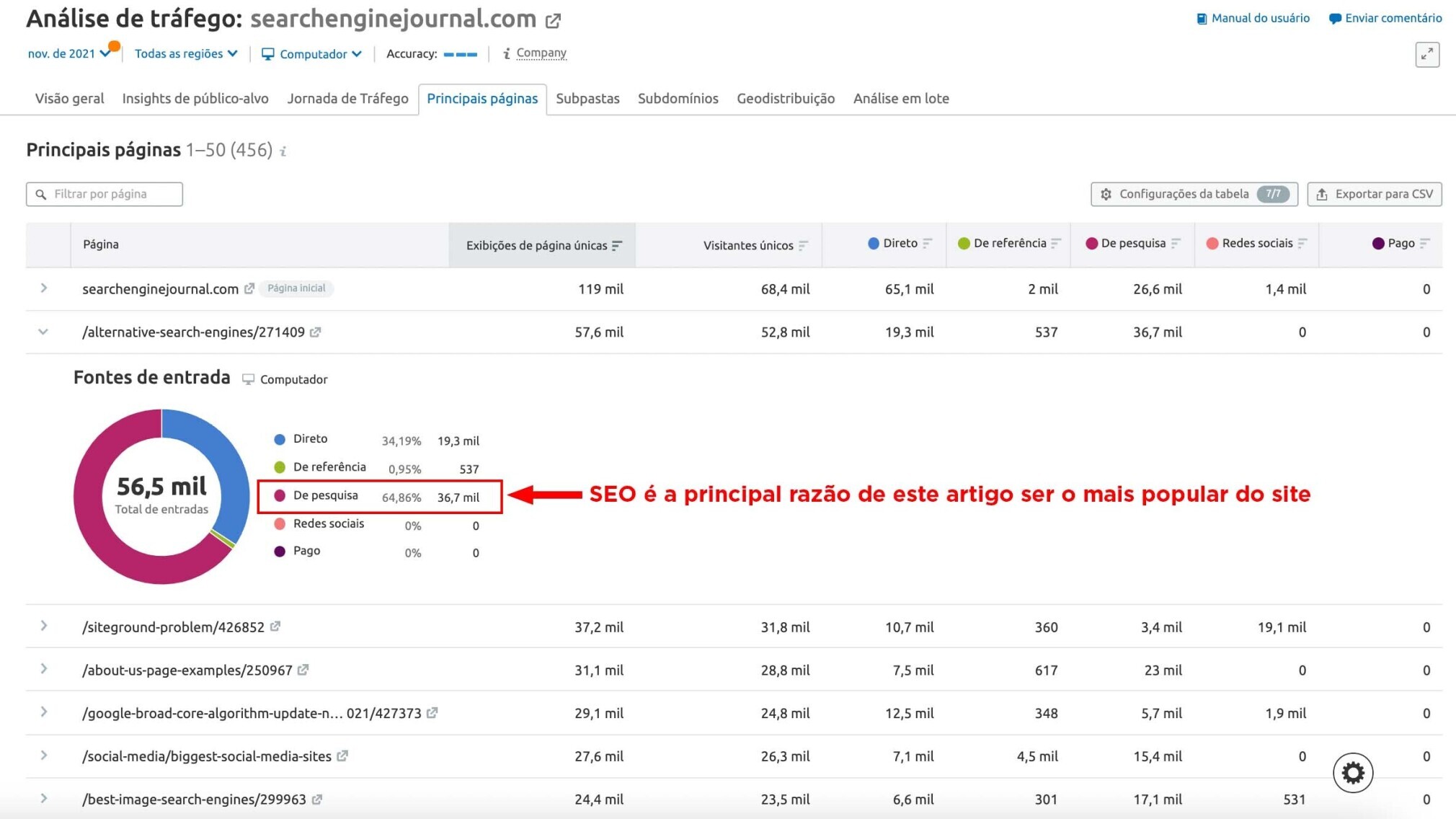The image size is (1456, 819).
Task: Select the Principais páginas tab
Action: click(x=482, y=99)
